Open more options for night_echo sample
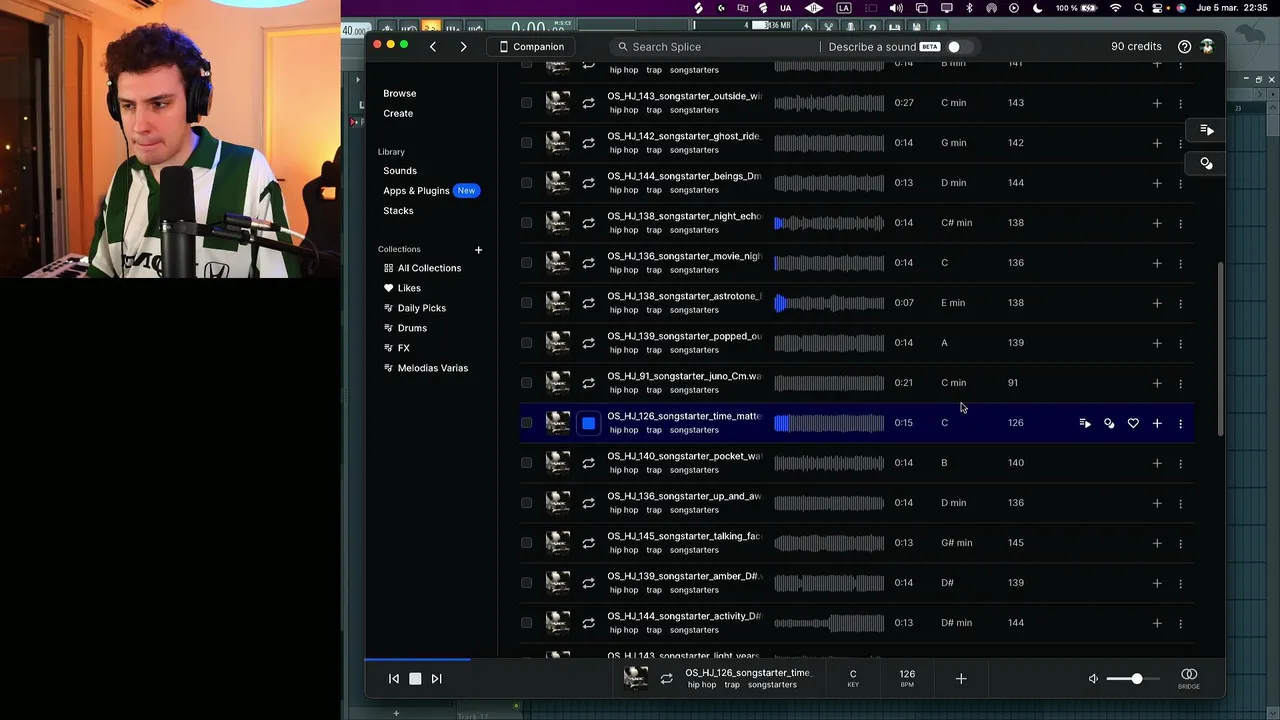Image resolution: width=1280 pixels, height=720 pixels. [1180, 223]
